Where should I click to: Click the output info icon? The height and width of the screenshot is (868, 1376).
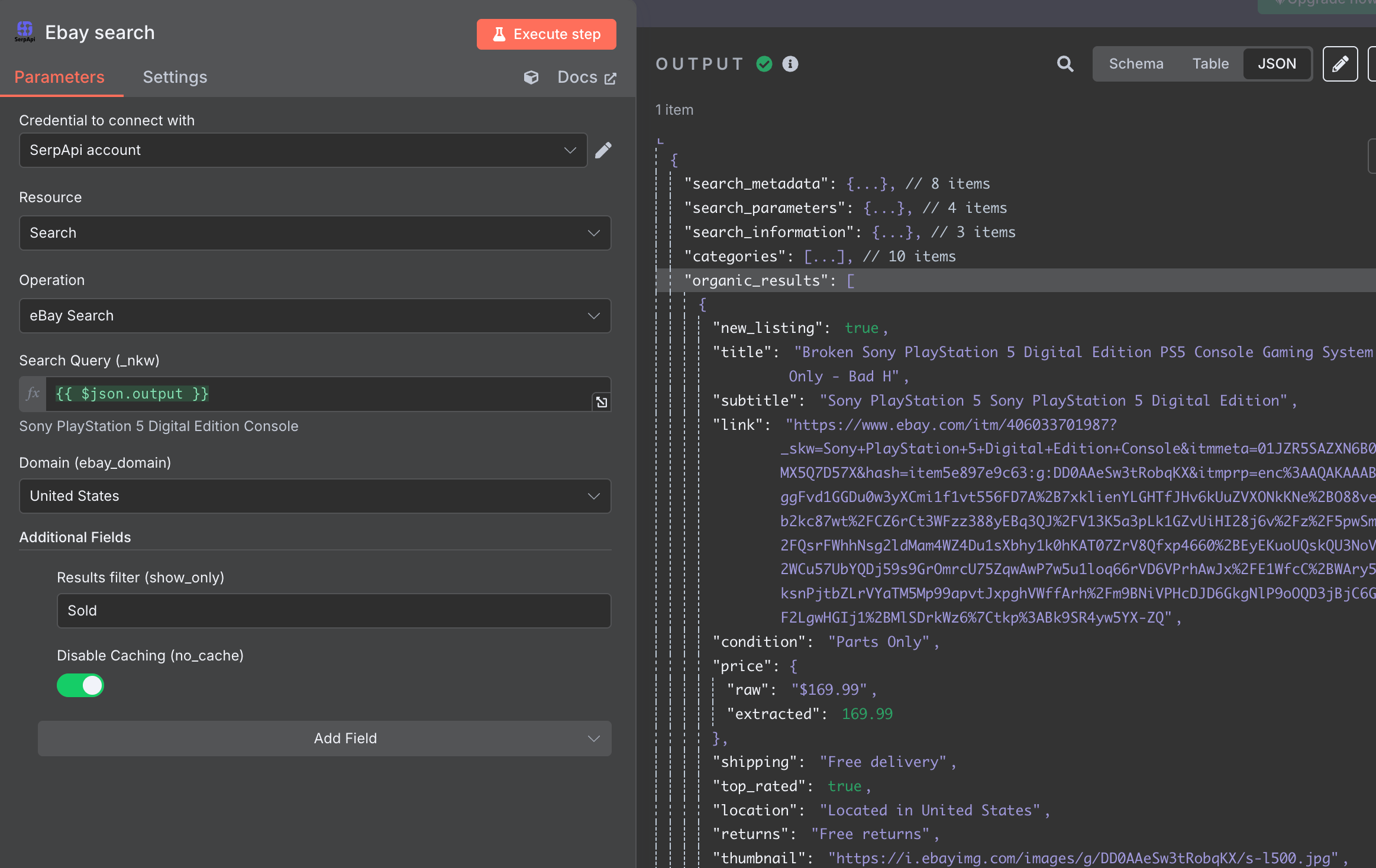(790, 64)
